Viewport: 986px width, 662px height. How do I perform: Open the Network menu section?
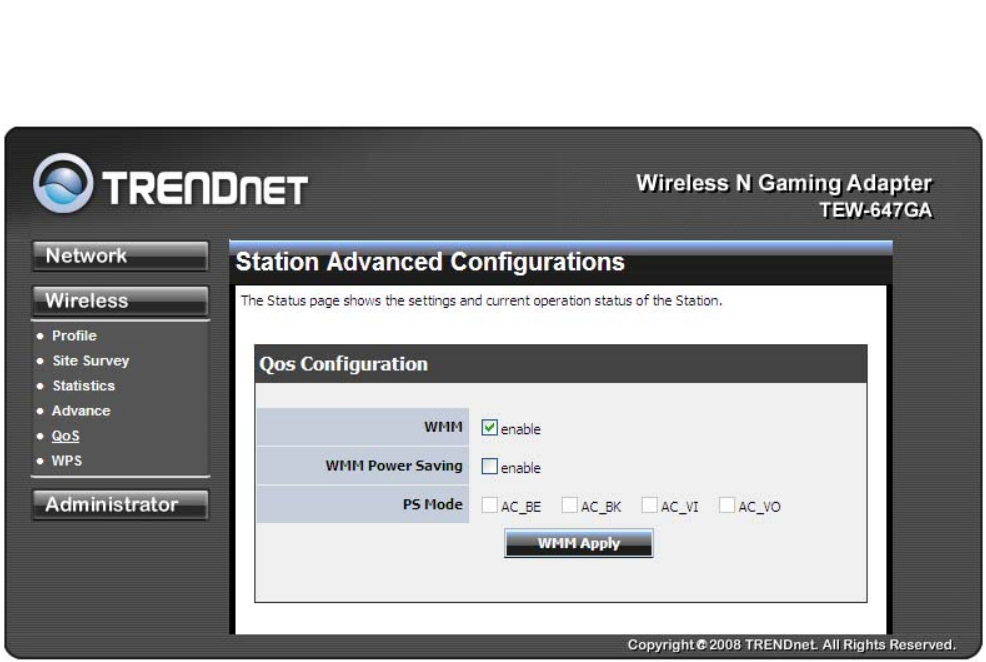[x=119, y=256]
